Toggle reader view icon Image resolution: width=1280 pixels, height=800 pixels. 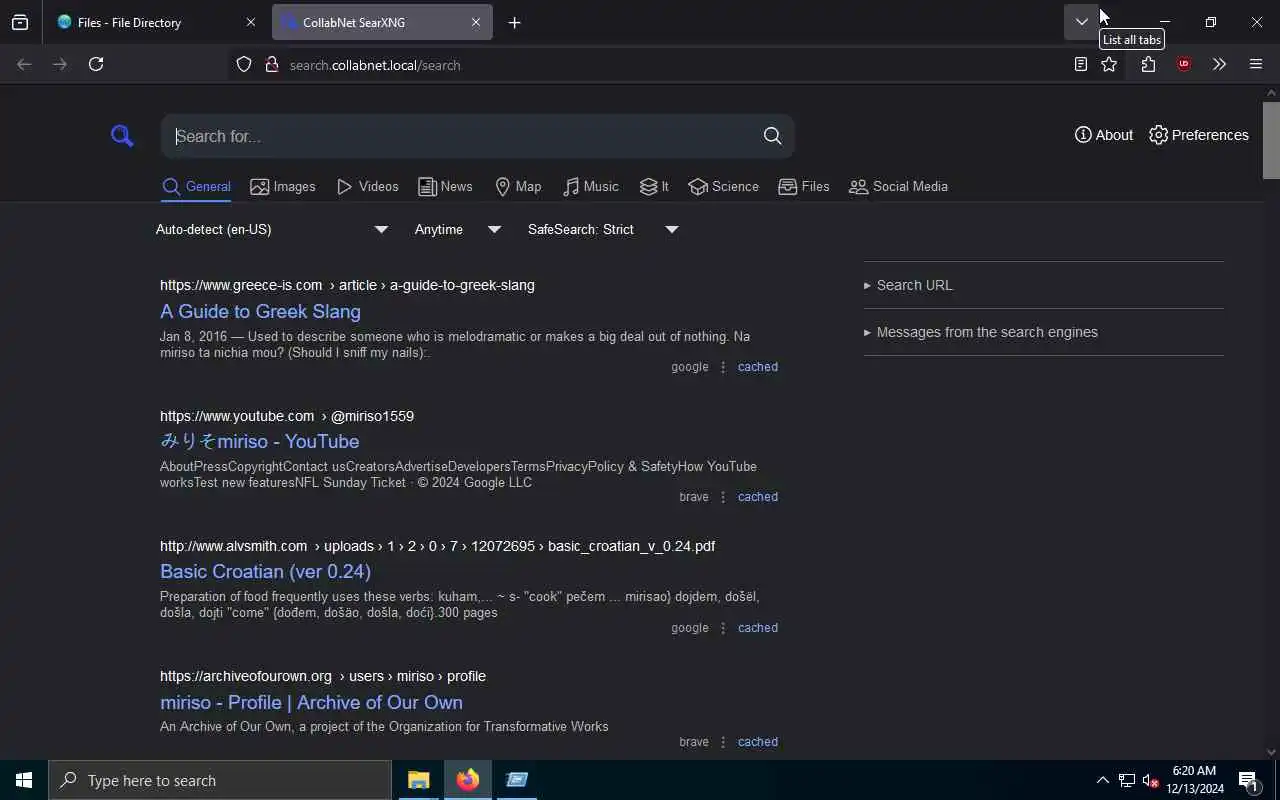[x=1080, y=64]
